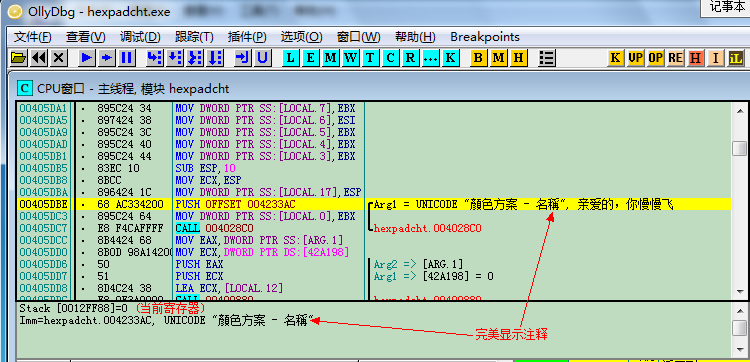Viewport: 750px width, 362px height.
Task: Open the 调试(D) menu
Action: click(140, 37)
